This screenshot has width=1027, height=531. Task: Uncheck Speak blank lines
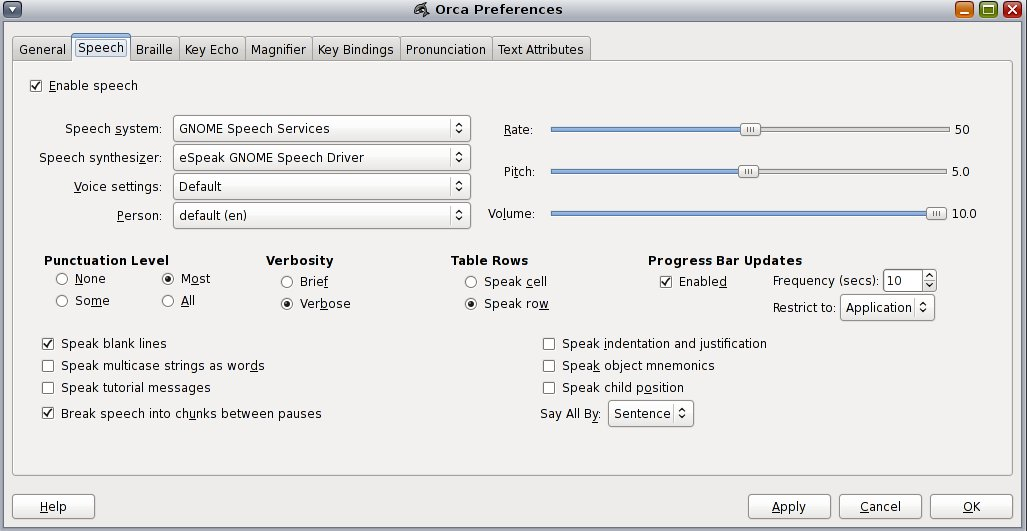[48, 344]
